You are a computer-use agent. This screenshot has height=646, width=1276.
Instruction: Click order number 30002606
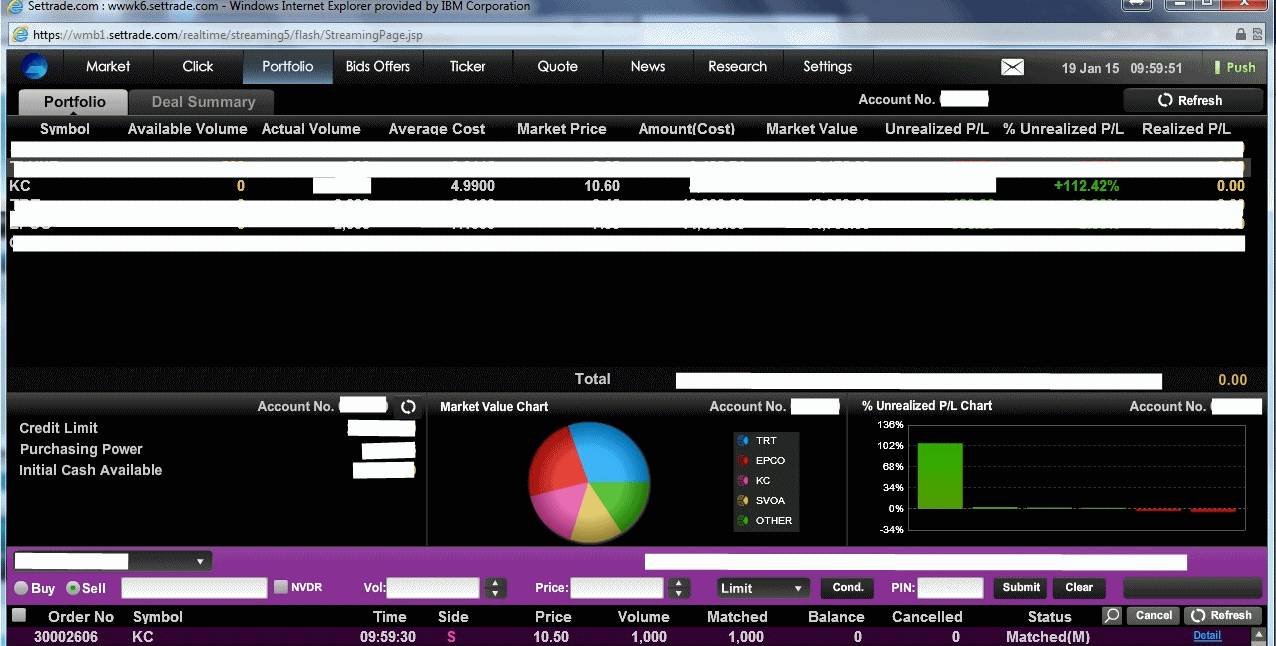click(x=66, y=637)
